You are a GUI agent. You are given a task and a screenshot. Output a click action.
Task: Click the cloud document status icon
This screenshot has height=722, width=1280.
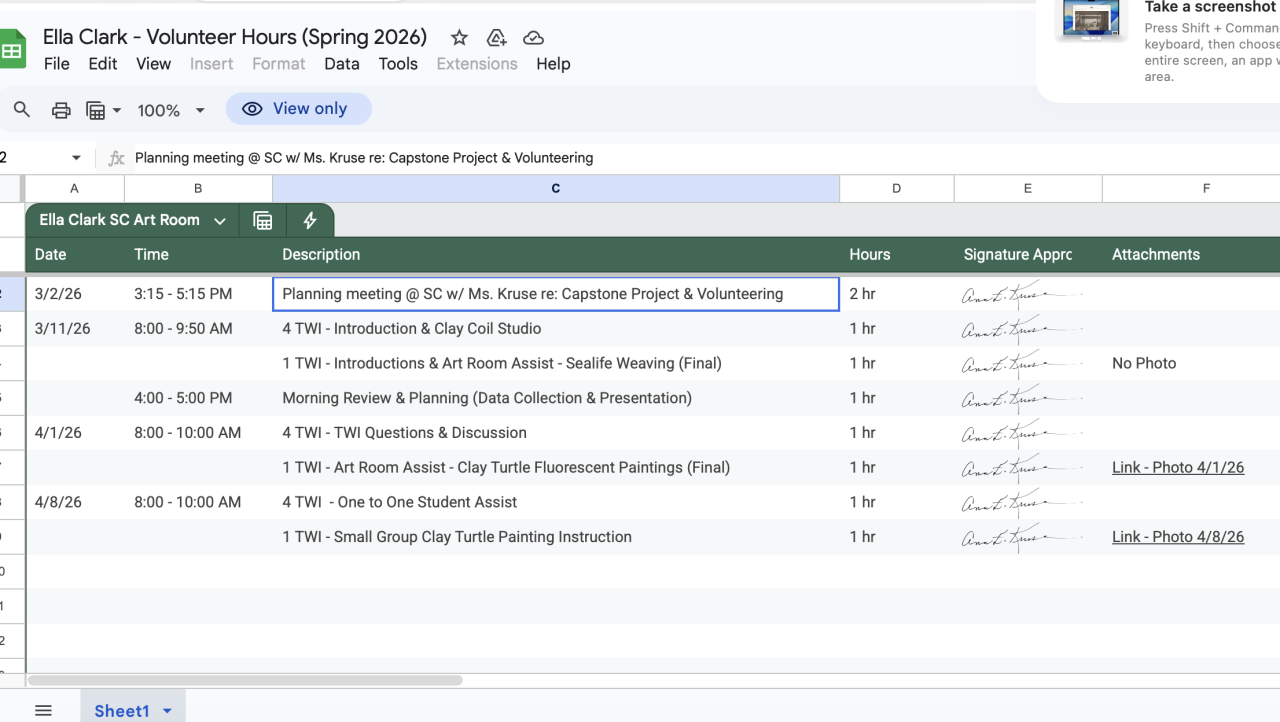pos(534,38)
